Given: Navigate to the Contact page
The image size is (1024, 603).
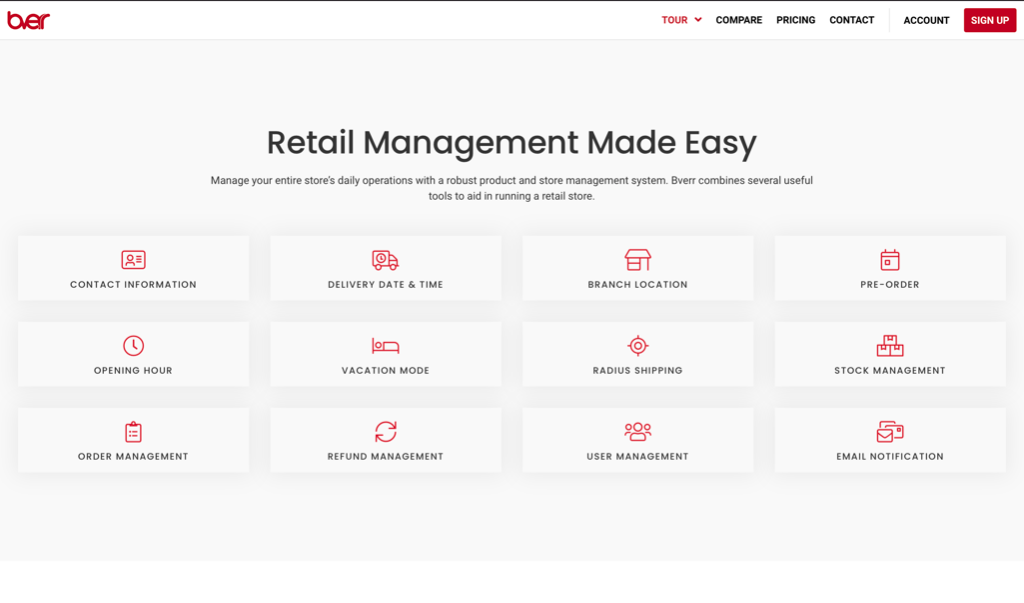Looking at the screenshot, I should (852, 20).
